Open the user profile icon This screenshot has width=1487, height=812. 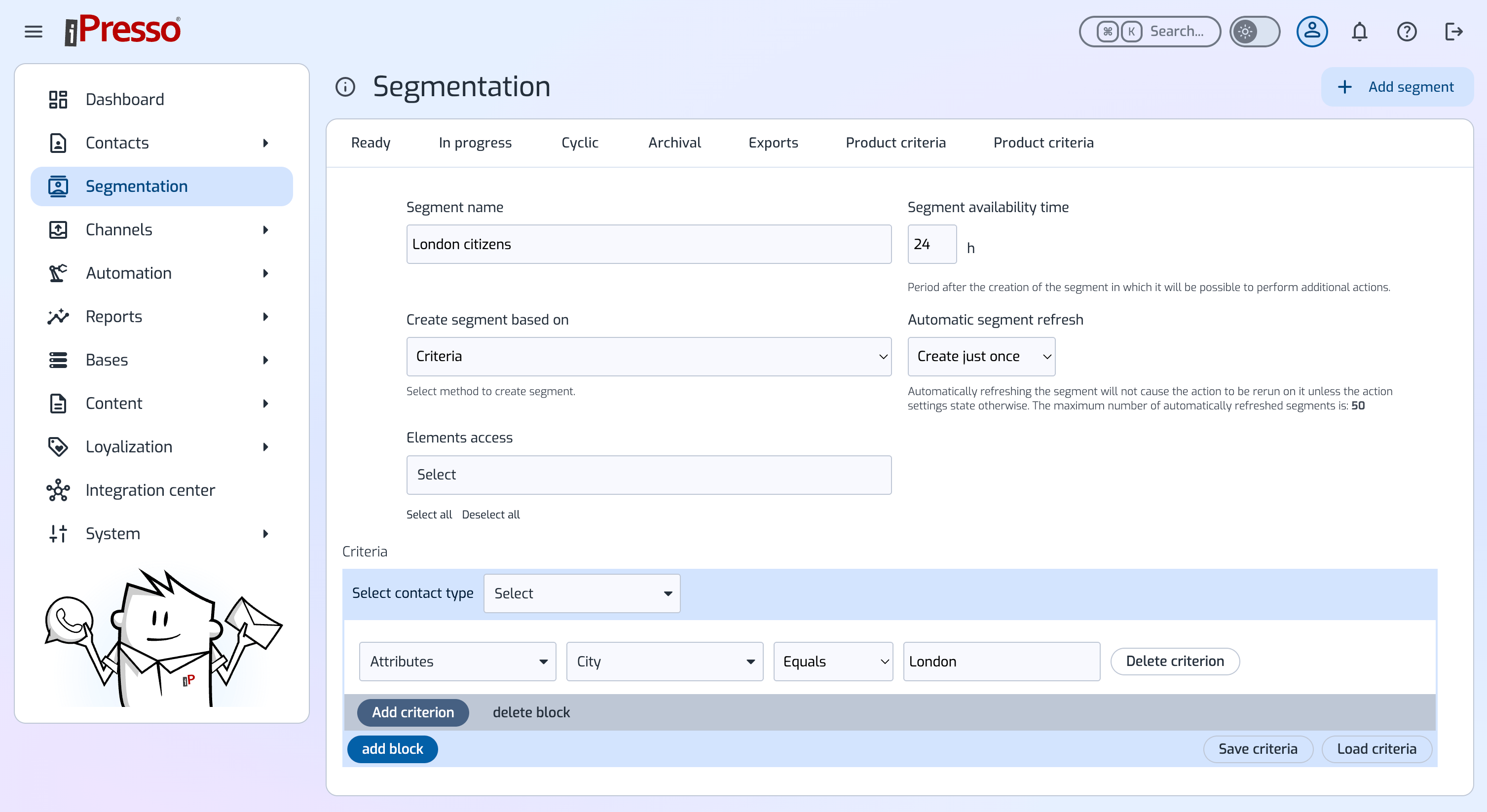[x=1312, y=31]
